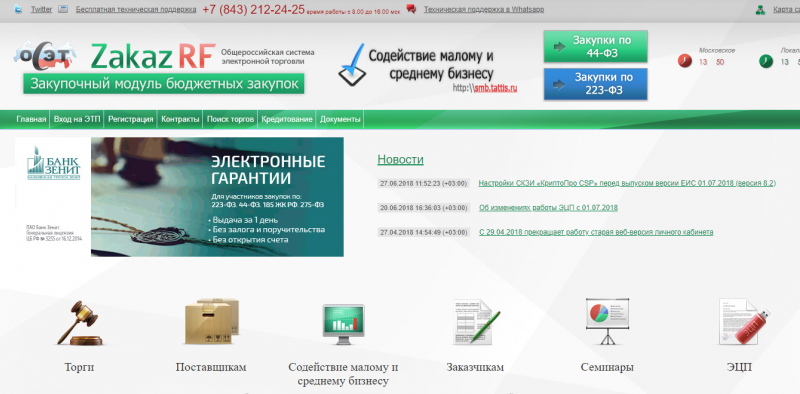Click the site map icon at top right

[x=760, y=10]
